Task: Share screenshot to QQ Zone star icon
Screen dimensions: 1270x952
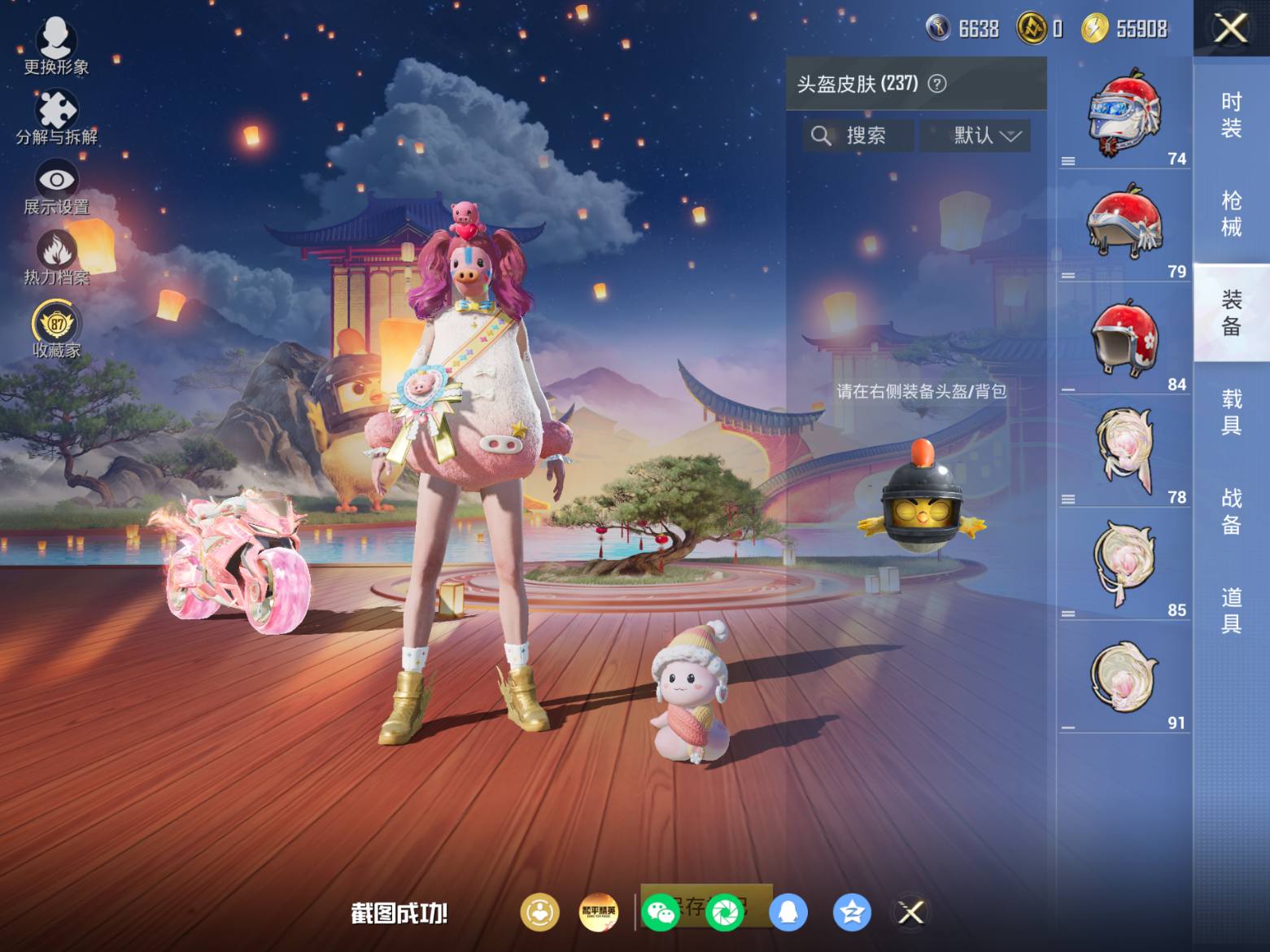Action: [852, 912]
